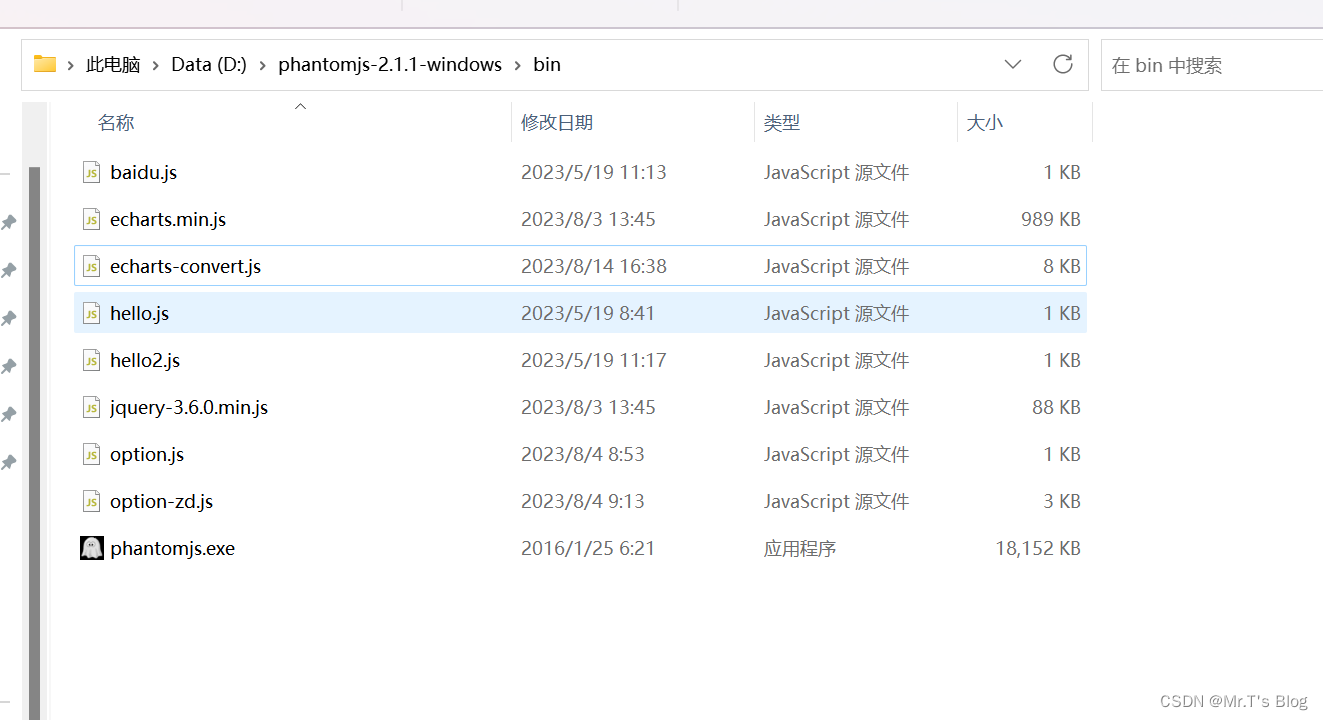Image resolution: width=1323 pixels, height=720 pixels.
Task: Select the echarts.min.js file name
Action: coord(168,219)
